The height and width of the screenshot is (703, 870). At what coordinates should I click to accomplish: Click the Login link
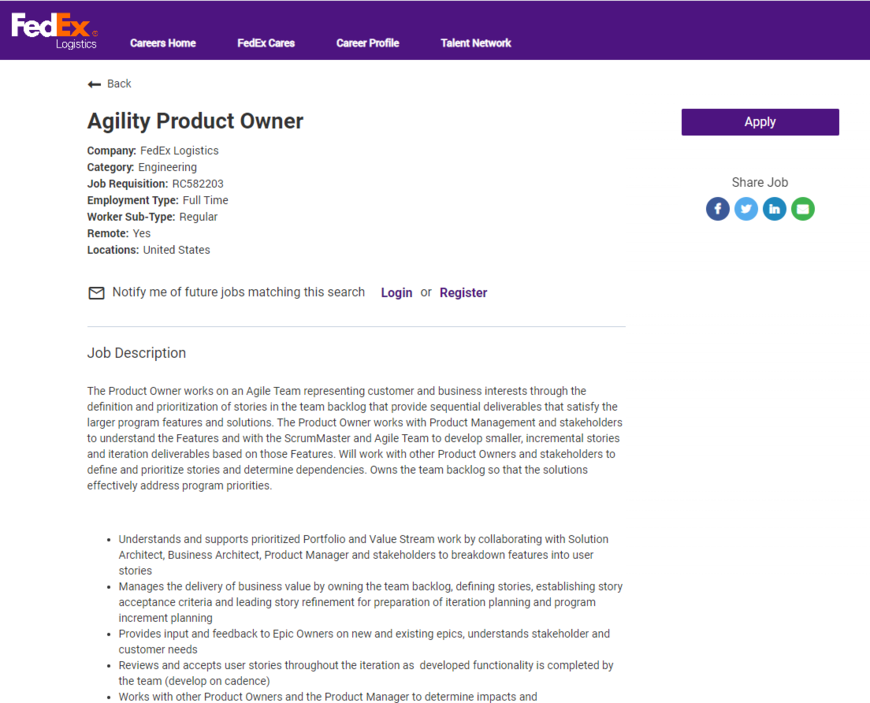(x=396, y=292)
